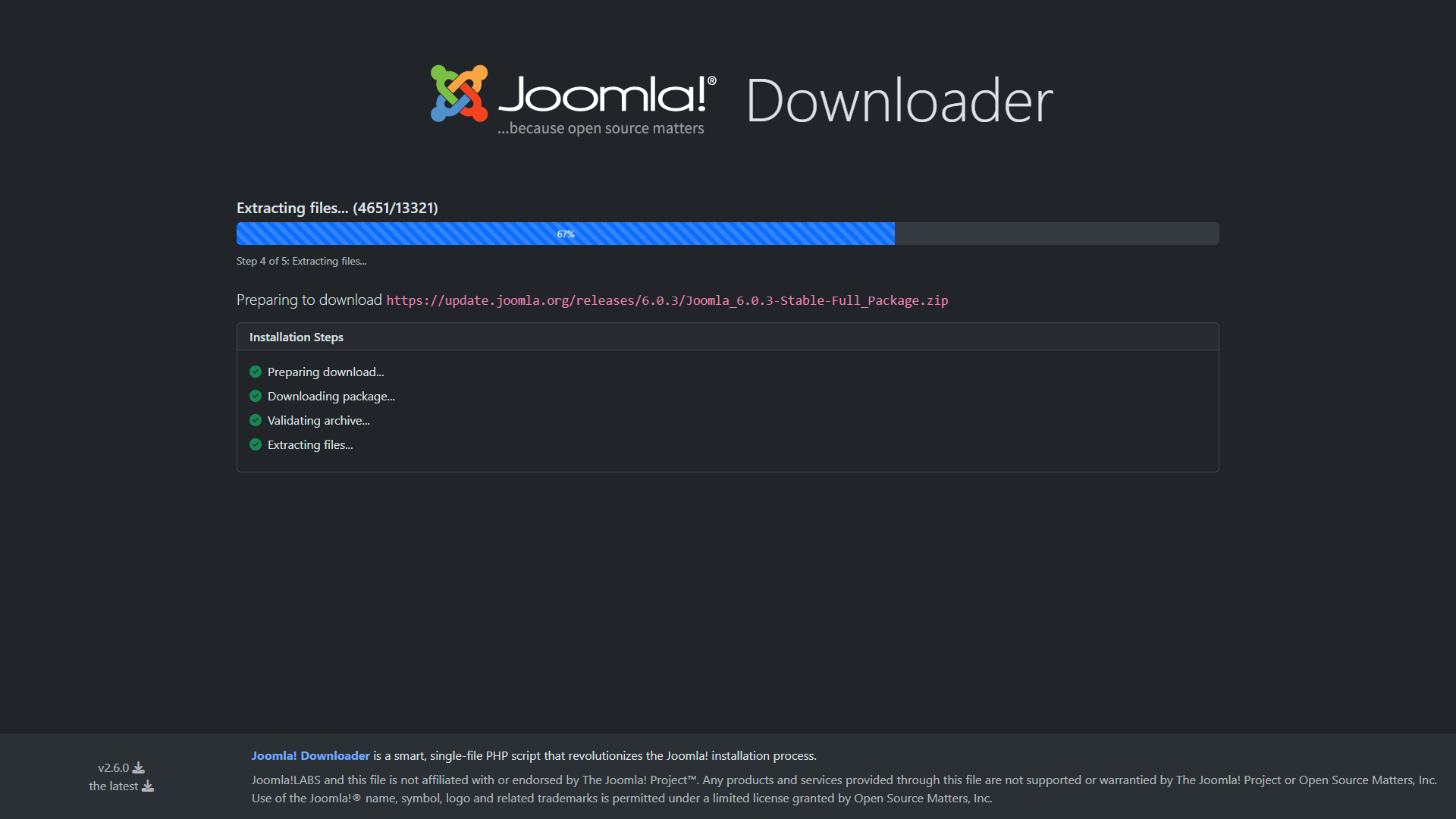Click the Installation Steps panel header
Viewport: 1456px width, 819px height.
[x=297, y=337]
